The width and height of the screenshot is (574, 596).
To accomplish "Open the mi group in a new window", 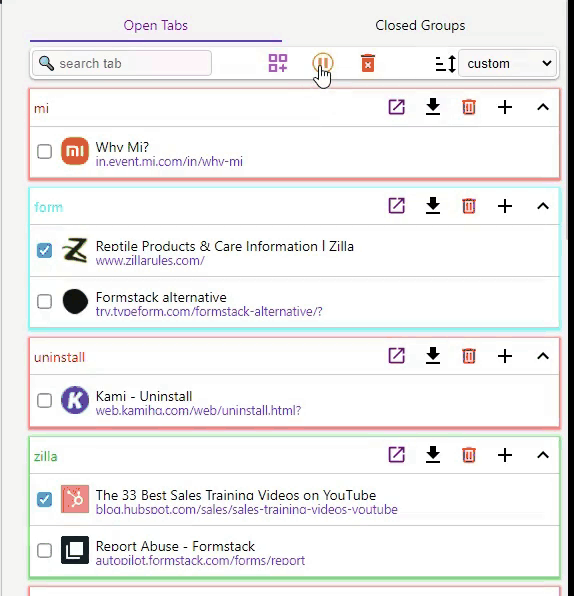I will [396, 107].
